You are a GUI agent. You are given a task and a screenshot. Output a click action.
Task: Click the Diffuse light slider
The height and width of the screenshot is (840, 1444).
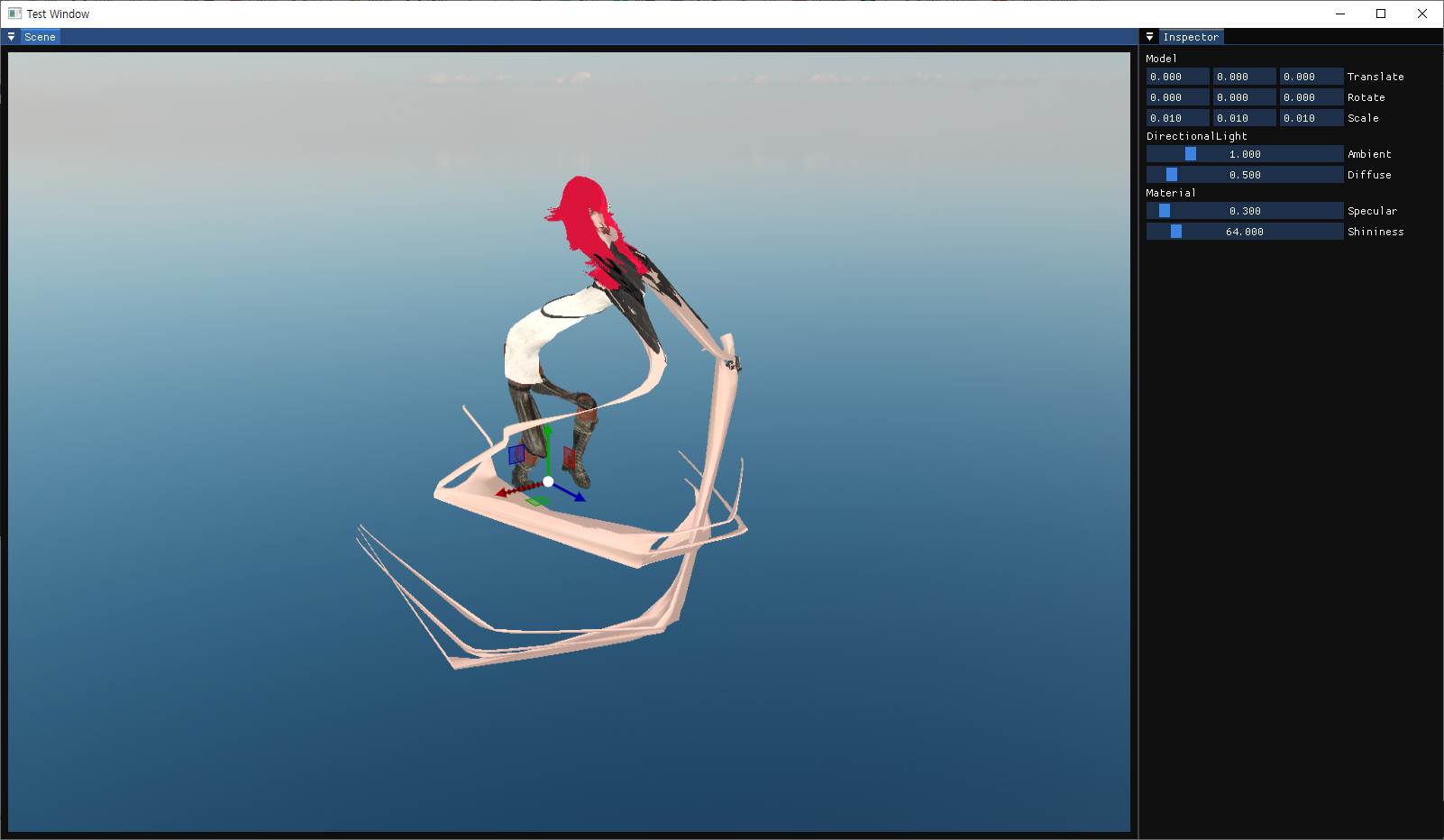[1245, 175]
